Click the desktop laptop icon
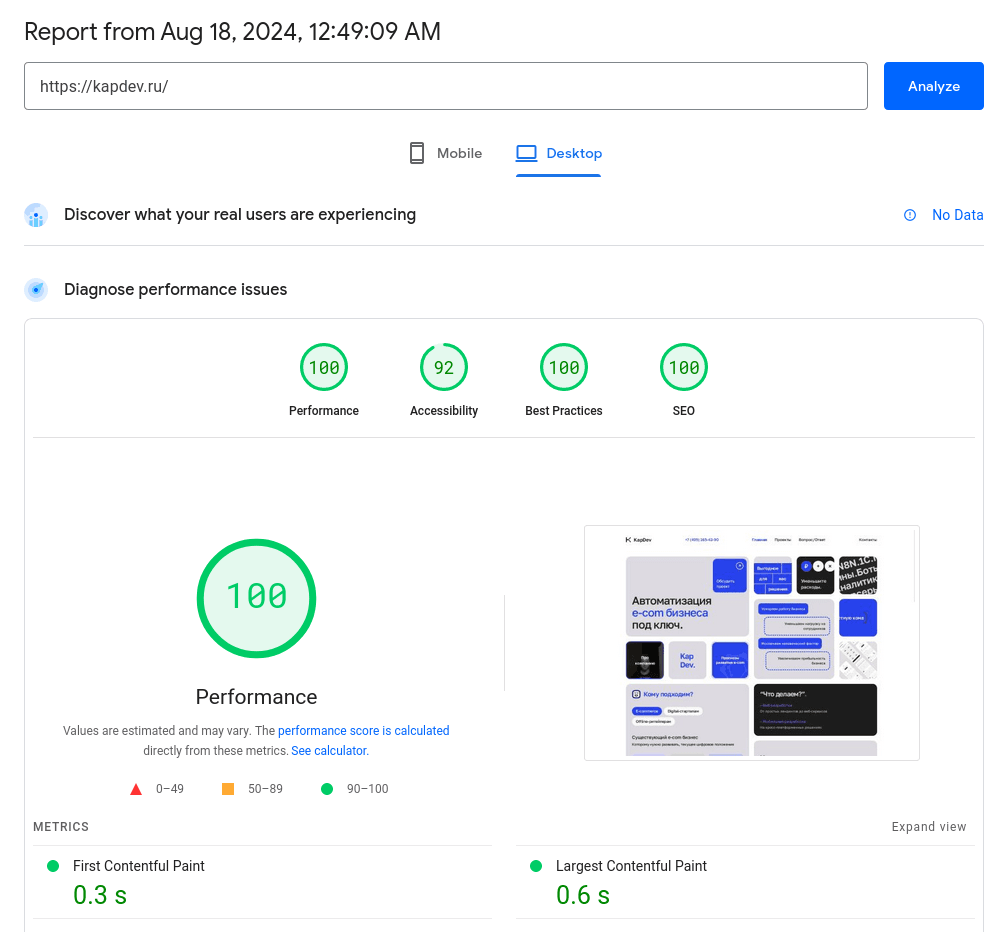 tap(526, 153)
